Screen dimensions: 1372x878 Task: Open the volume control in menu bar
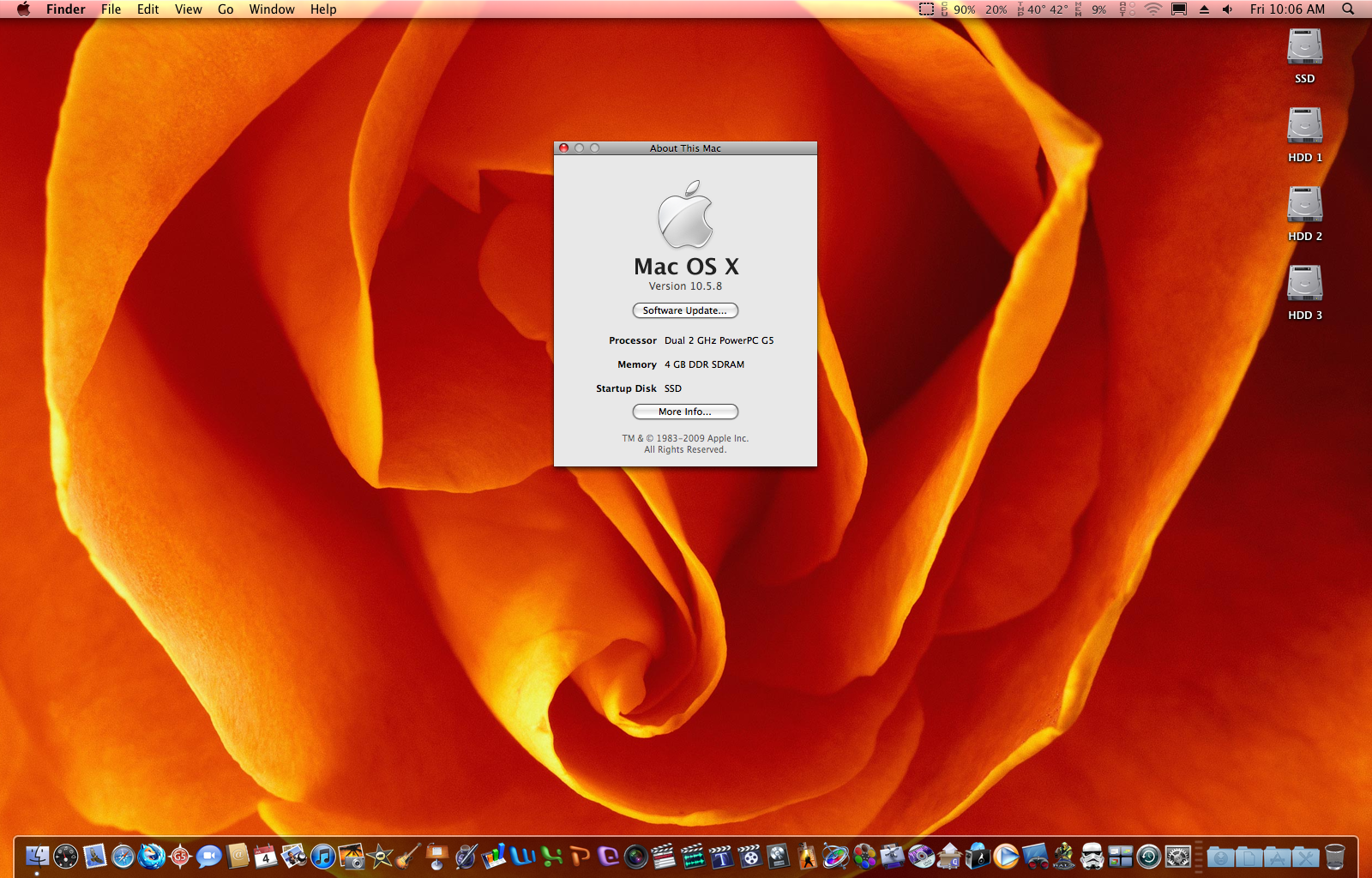[x=1228, y=9]
